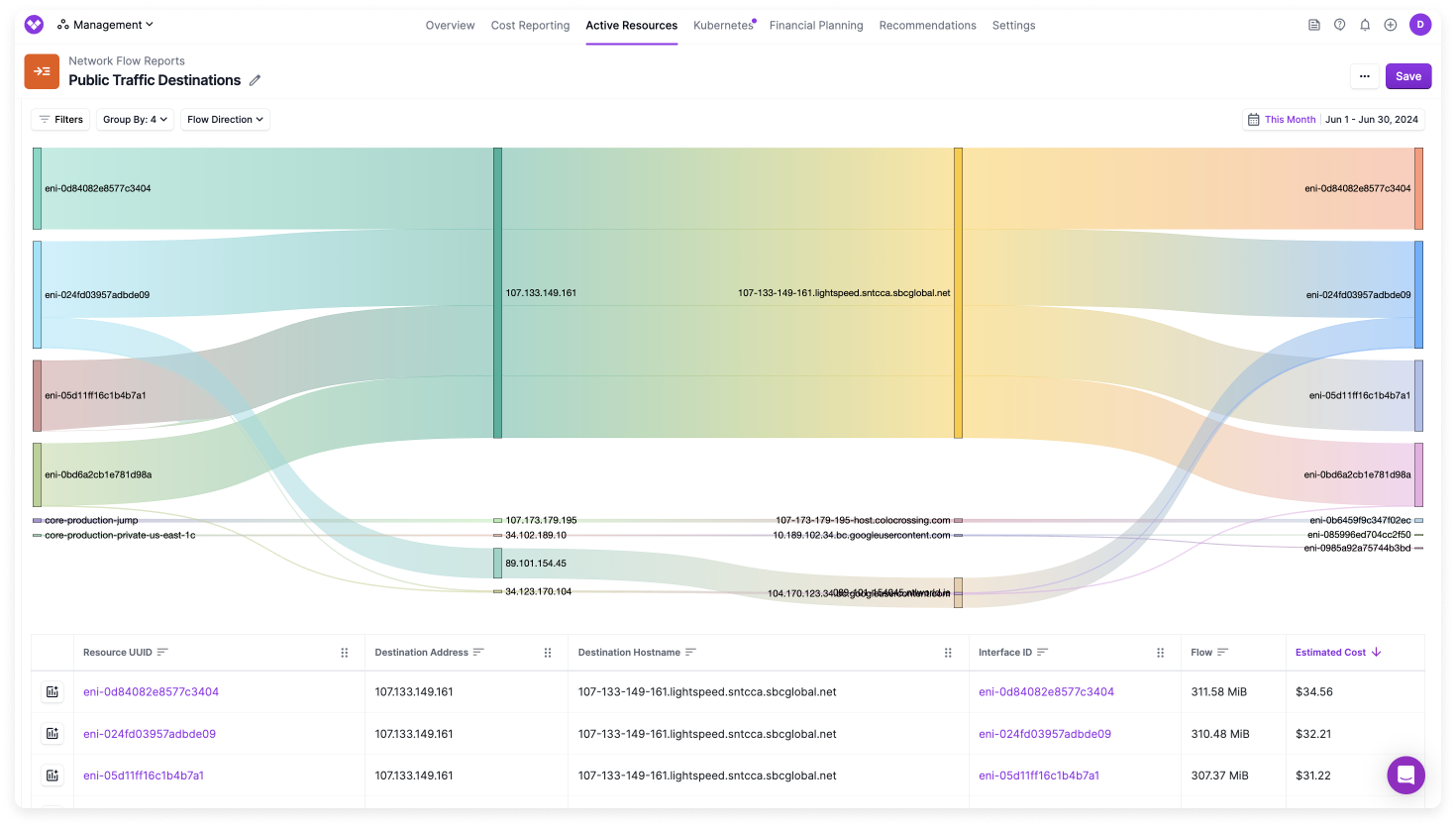This screenshot has width=1456, height=828.
Task: Open eni-0d84082e8577c3404 Interface ID link
Action: (1046, 692)
